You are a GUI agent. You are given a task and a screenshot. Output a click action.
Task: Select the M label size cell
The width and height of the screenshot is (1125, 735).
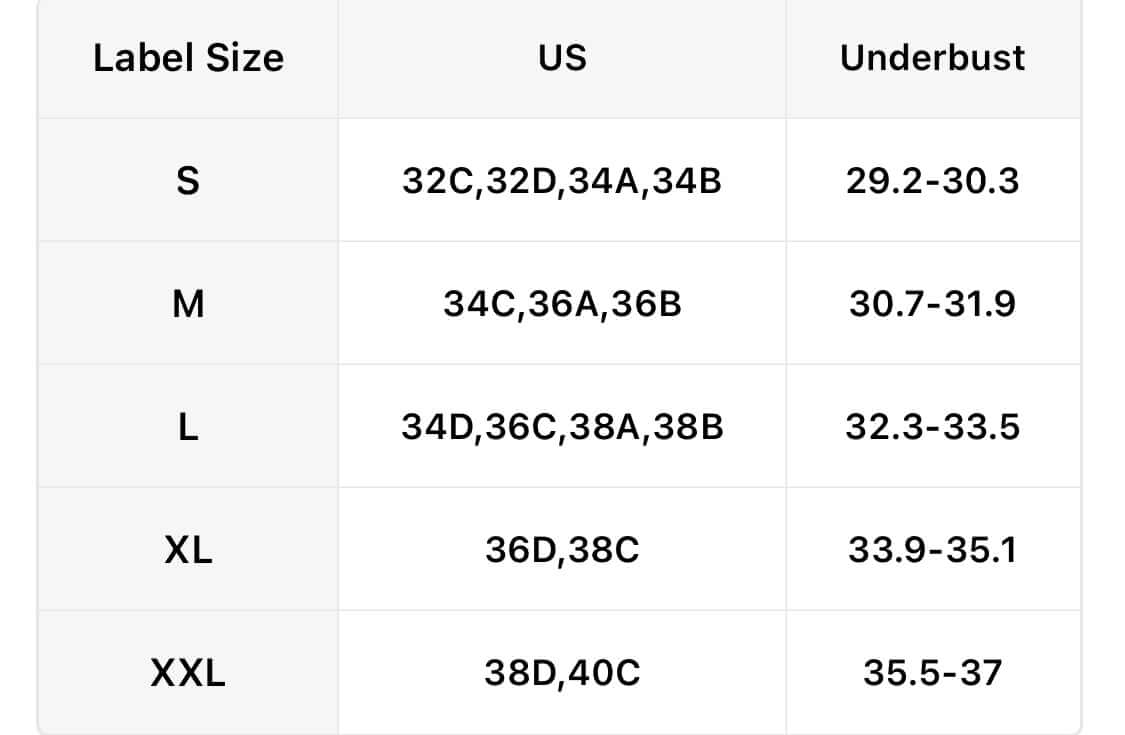(x=188, y=304)
